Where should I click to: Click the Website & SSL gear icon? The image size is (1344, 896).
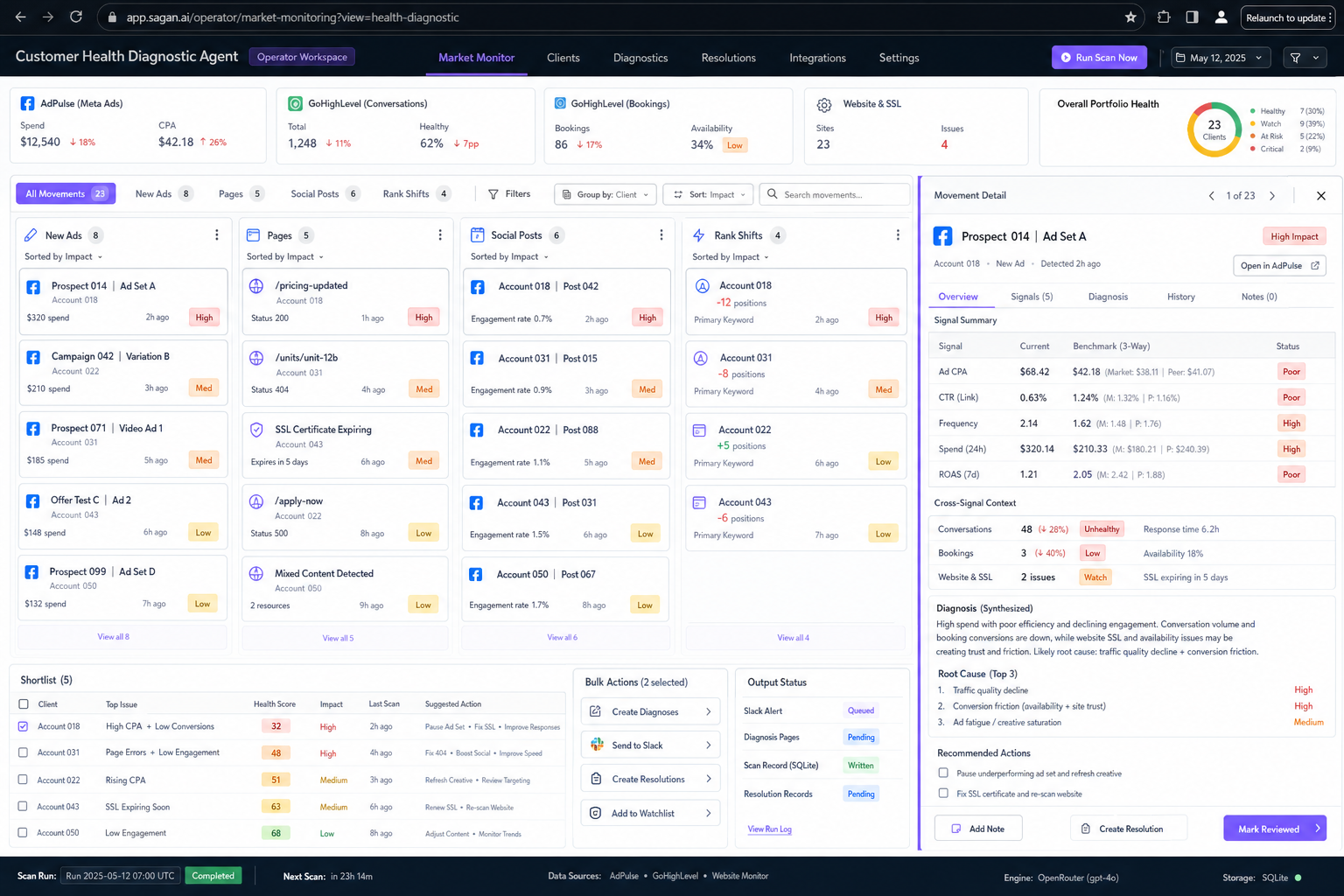click(x=824, y=105)
